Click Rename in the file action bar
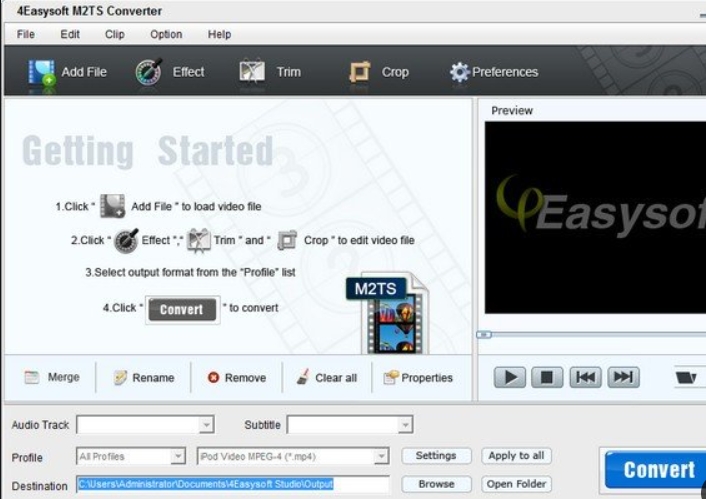Viewport: 706px width, 499px height. pos(144,377)
